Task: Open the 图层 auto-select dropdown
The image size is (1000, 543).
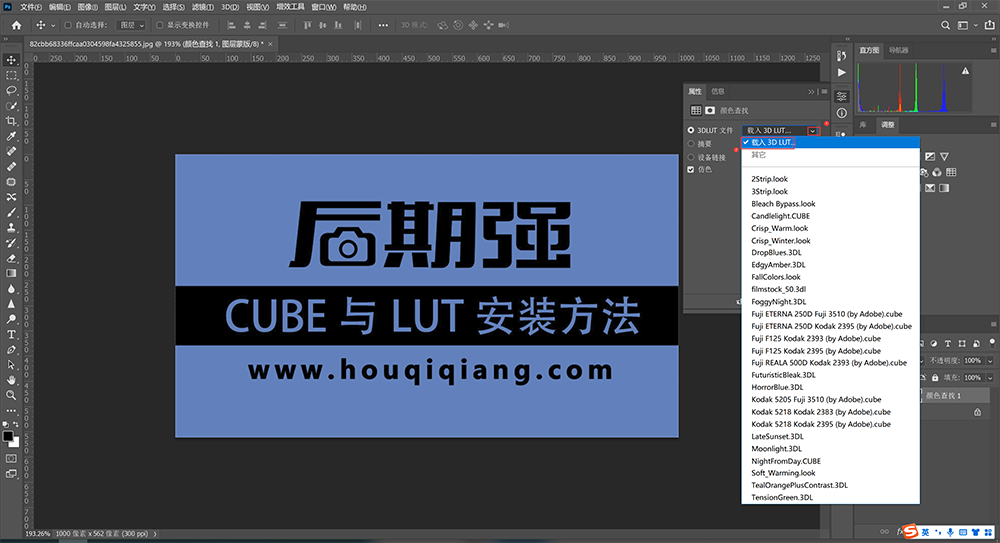Action: click(x=132, y=26)
